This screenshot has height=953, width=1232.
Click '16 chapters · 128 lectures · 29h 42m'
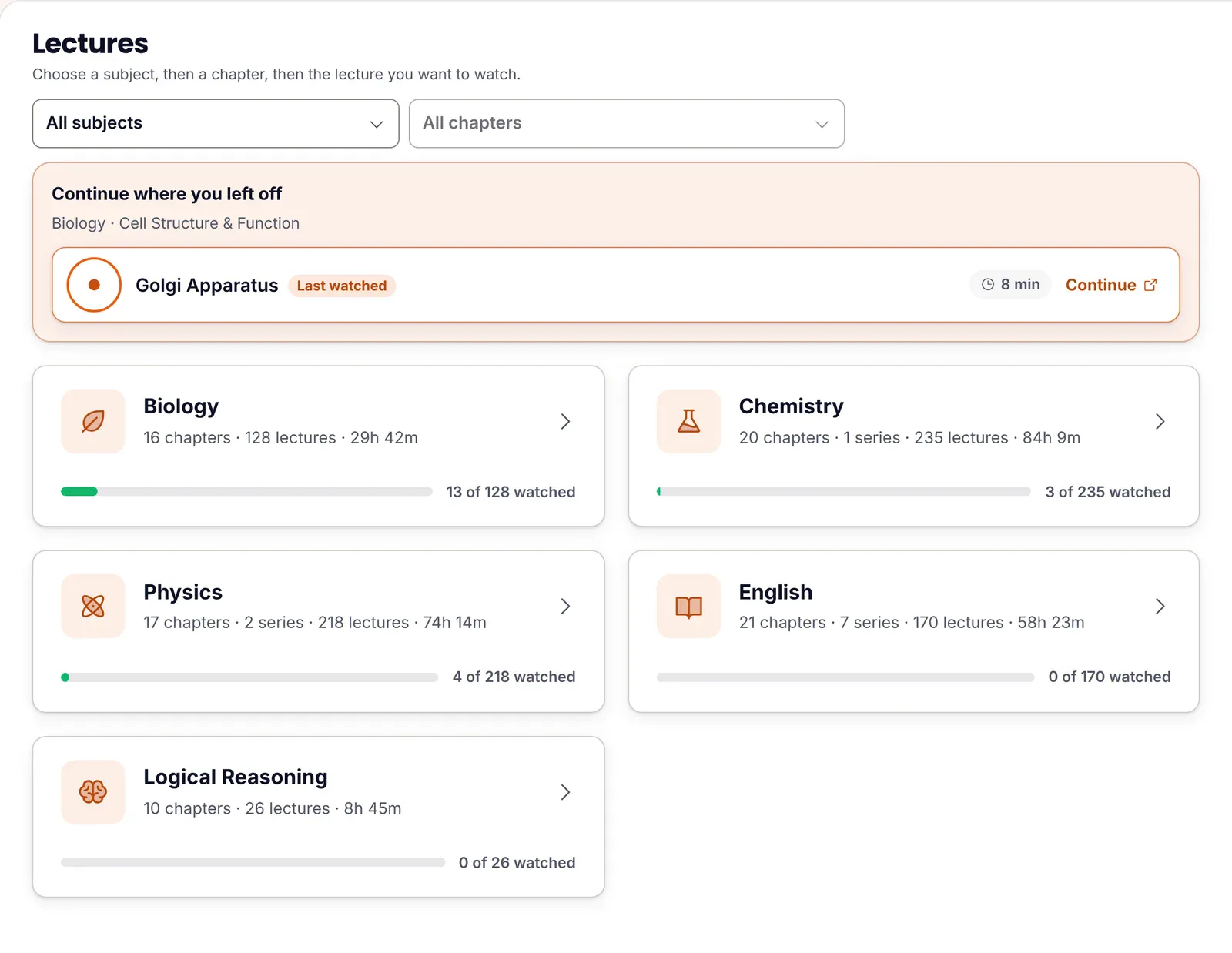click(x=280, y=437)
